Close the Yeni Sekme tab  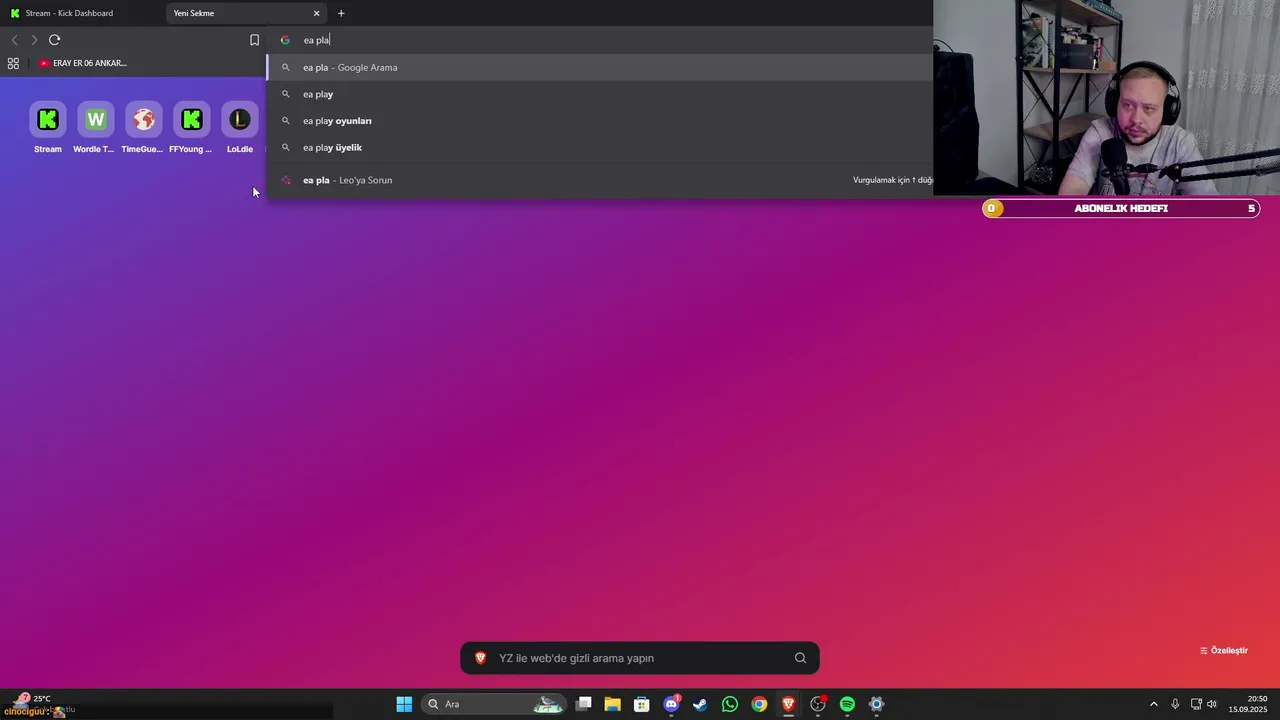(x=317, y=13)
